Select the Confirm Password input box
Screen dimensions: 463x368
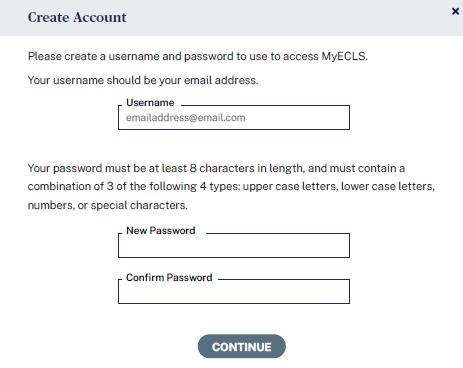[234, 292]
